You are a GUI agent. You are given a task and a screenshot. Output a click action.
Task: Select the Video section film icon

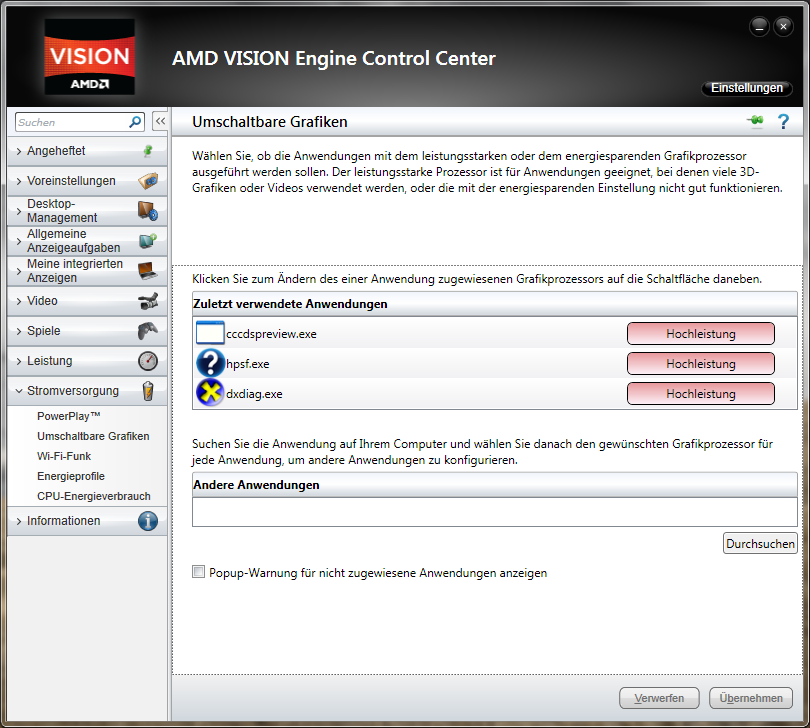pos(150,300)
